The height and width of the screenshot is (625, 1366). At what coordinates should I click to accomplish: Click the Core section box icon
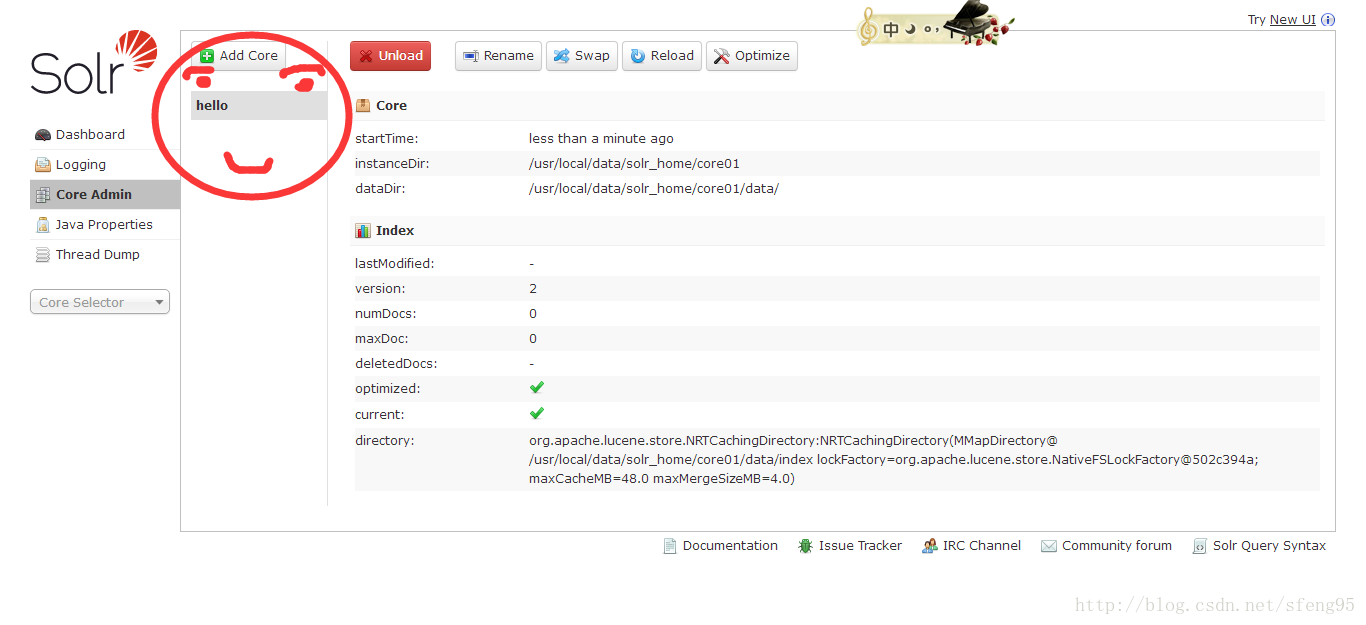363,105
